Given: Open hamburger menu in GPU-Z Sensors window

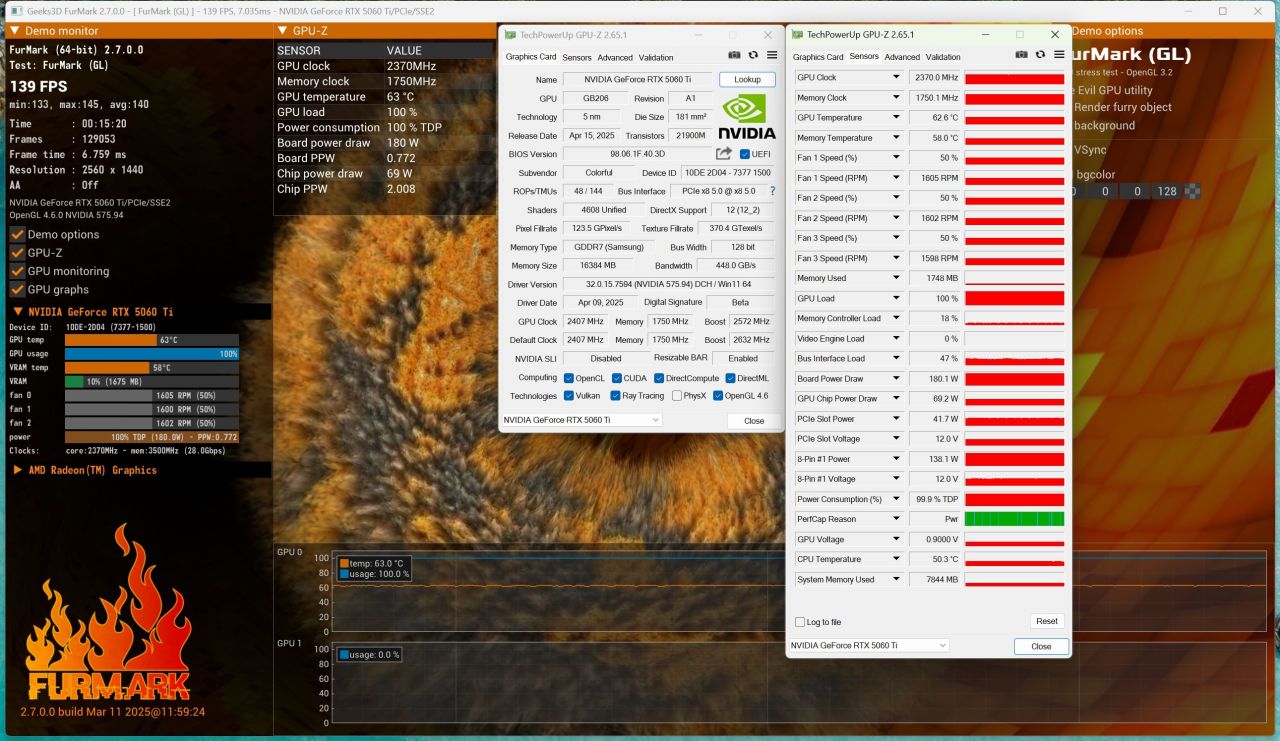Looking at the screenshot, I should click(1058, 56).
